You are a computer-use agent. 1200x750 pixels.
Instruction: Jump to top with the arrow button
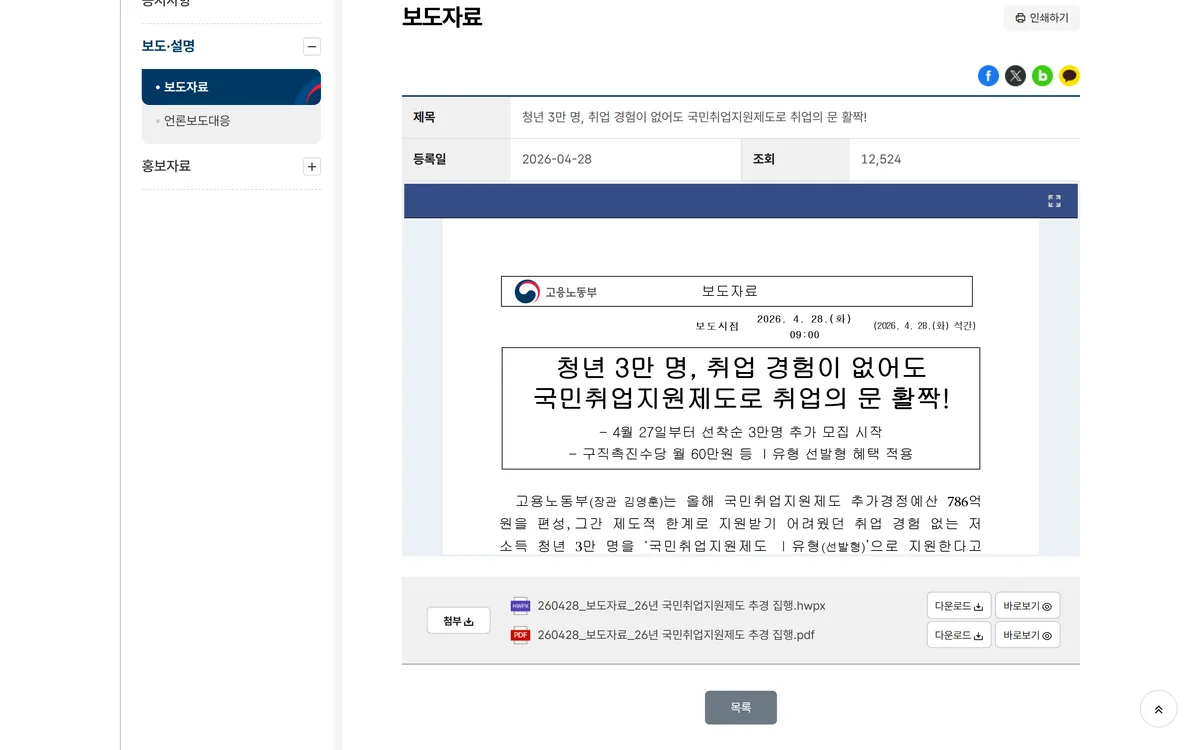pyautogui.click(x=1158, y=709)
